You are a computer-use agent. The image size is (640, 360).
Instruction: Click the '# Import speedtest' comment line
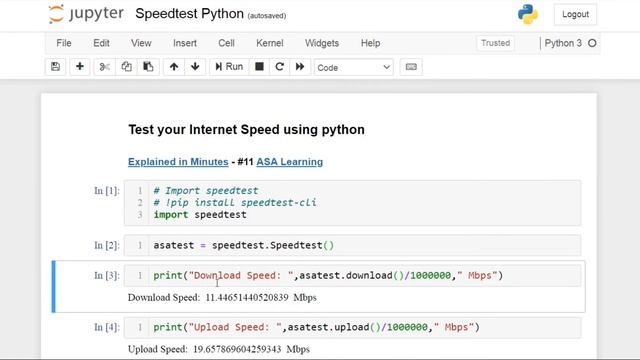(x=206, y=191)
